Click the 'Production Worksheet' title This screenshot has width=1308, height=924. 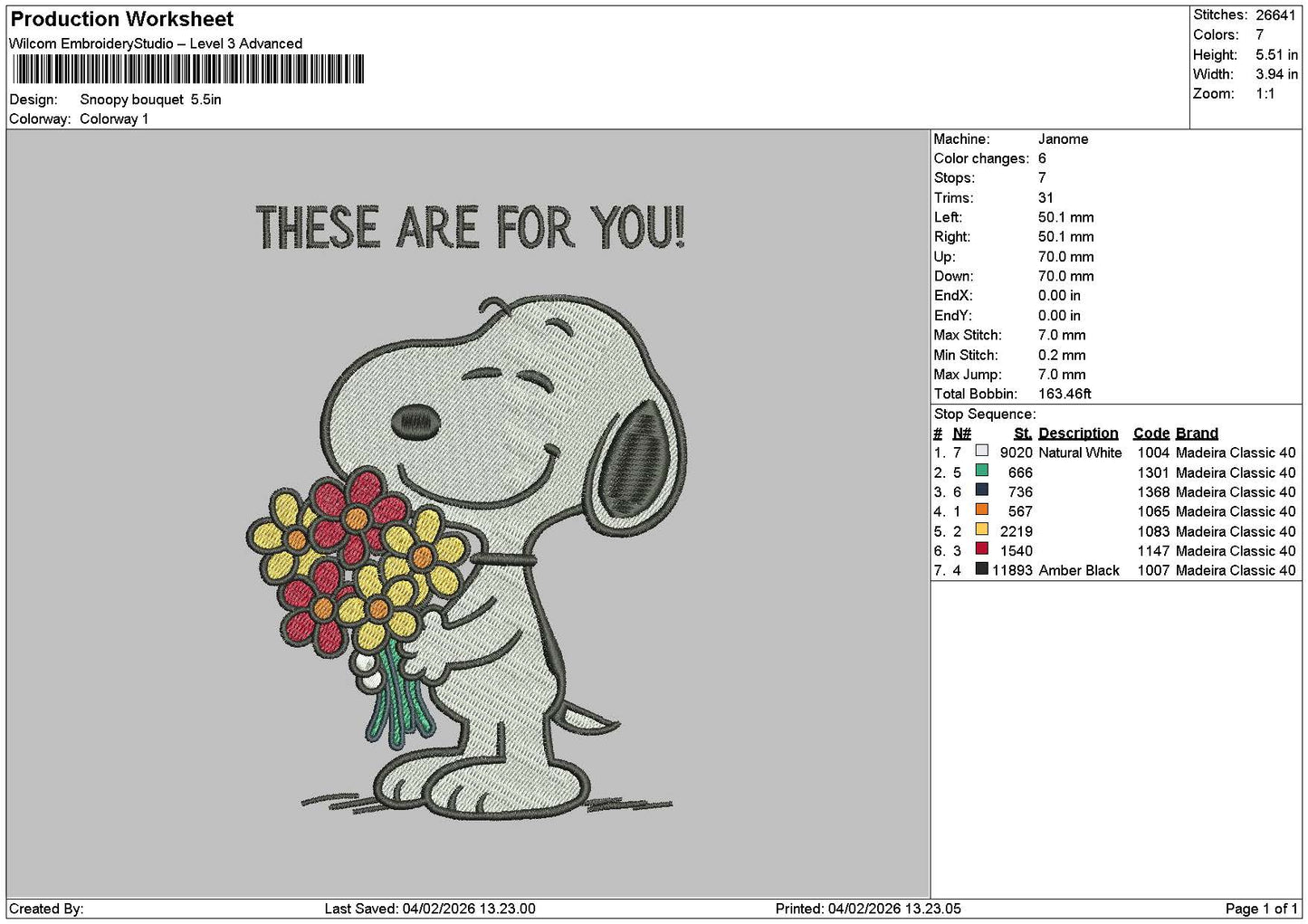pos(122,19)
